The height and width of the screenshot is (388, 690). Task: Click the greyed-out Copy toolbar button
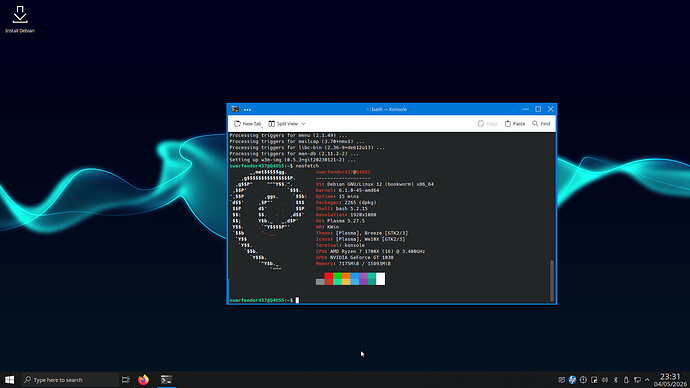(487, 124)
